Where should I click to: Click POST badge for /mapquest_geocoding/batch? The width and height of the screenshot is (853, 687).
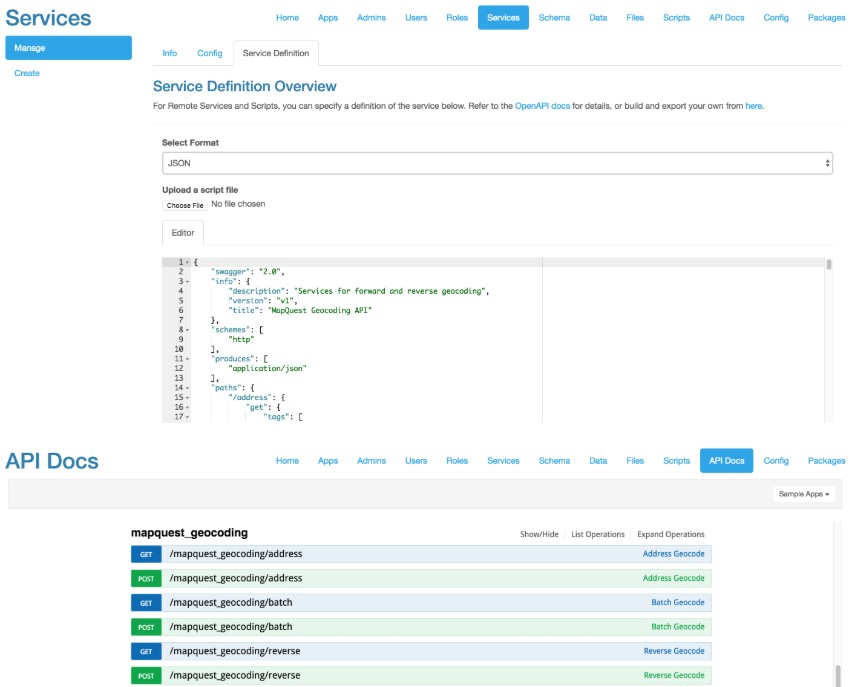146,627
